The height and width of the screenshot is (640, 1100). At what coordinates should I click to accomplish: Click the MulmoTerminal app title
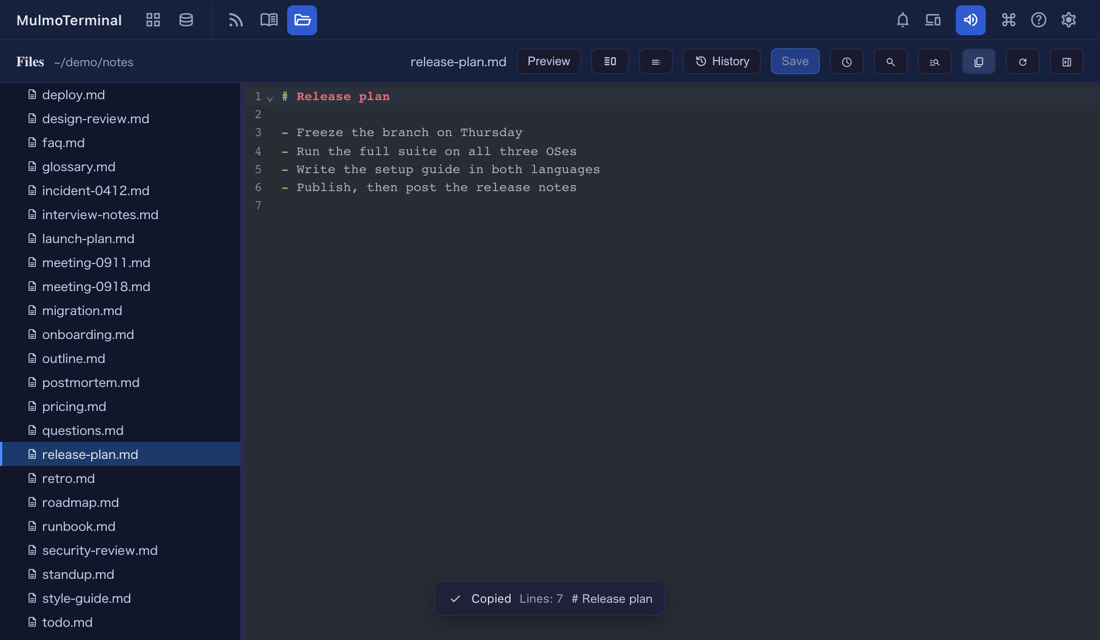pyautogui.click(x=69, y=20)
